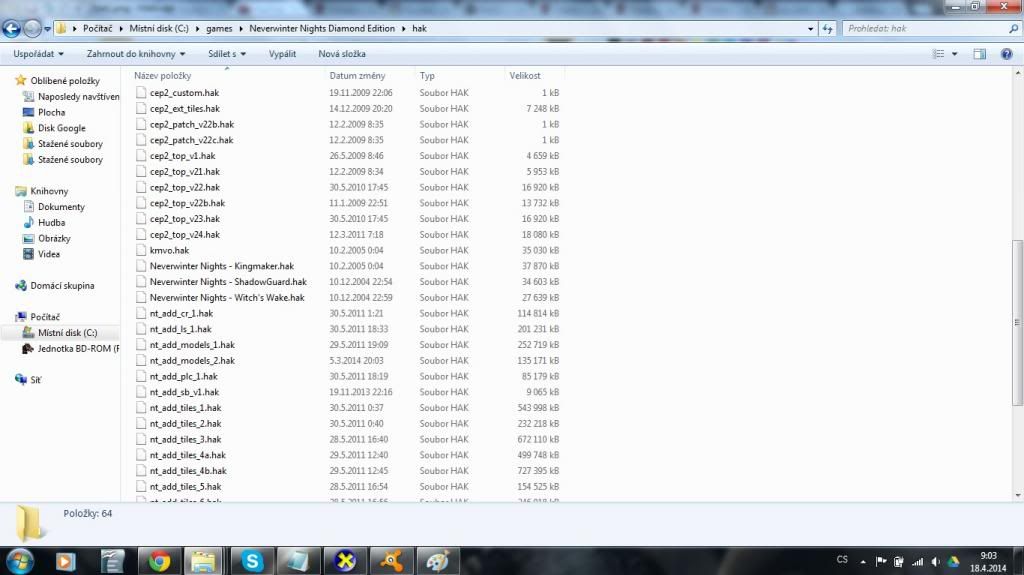
Task: Sort by Velikost column header
Action: pyautogui.click(x=524, y=76)
